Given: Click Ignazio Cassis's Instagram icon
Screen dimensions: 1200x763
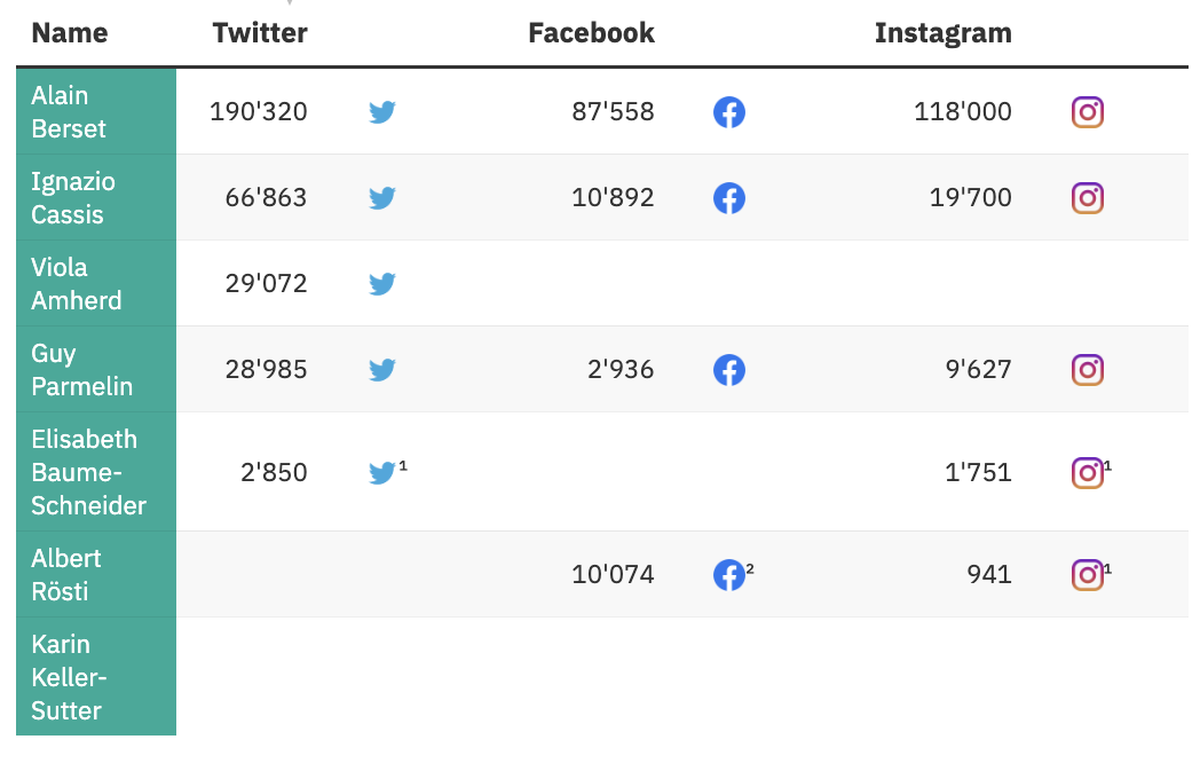Looking at the screenshot, I should coord(1087,198).
